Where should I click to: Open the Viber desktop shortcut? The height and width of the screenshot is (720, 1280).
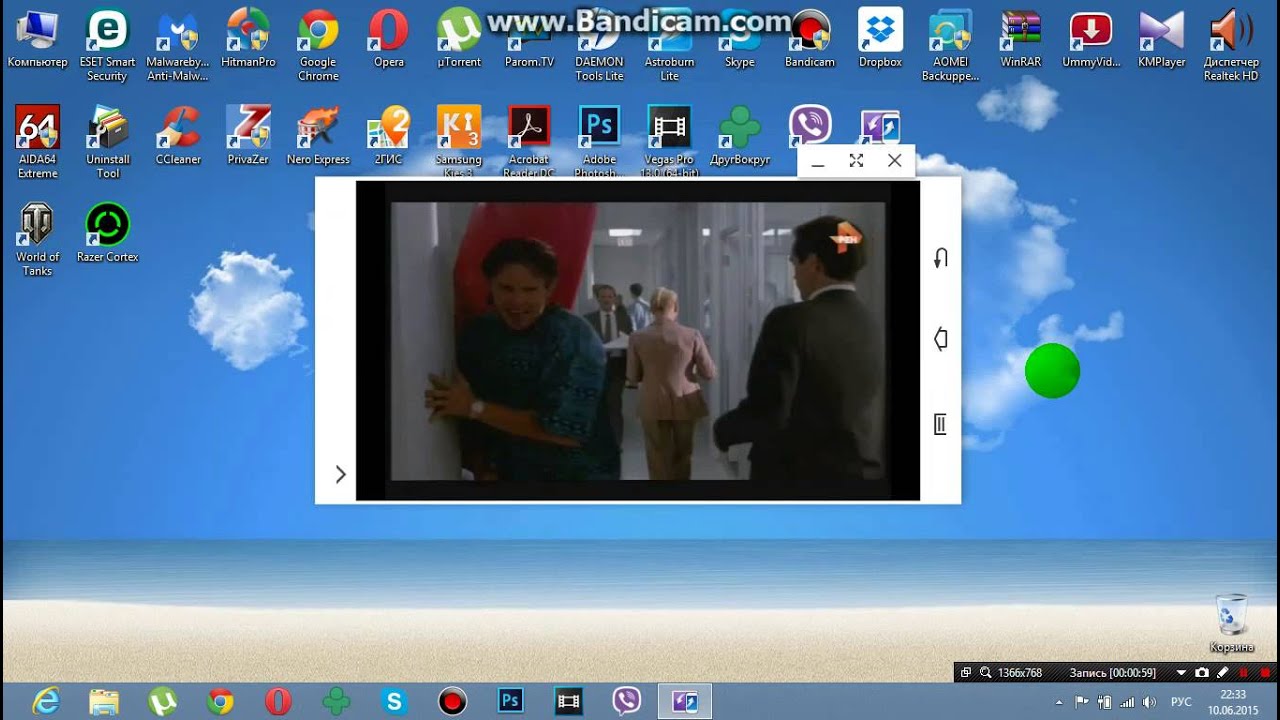pos(810,127)
